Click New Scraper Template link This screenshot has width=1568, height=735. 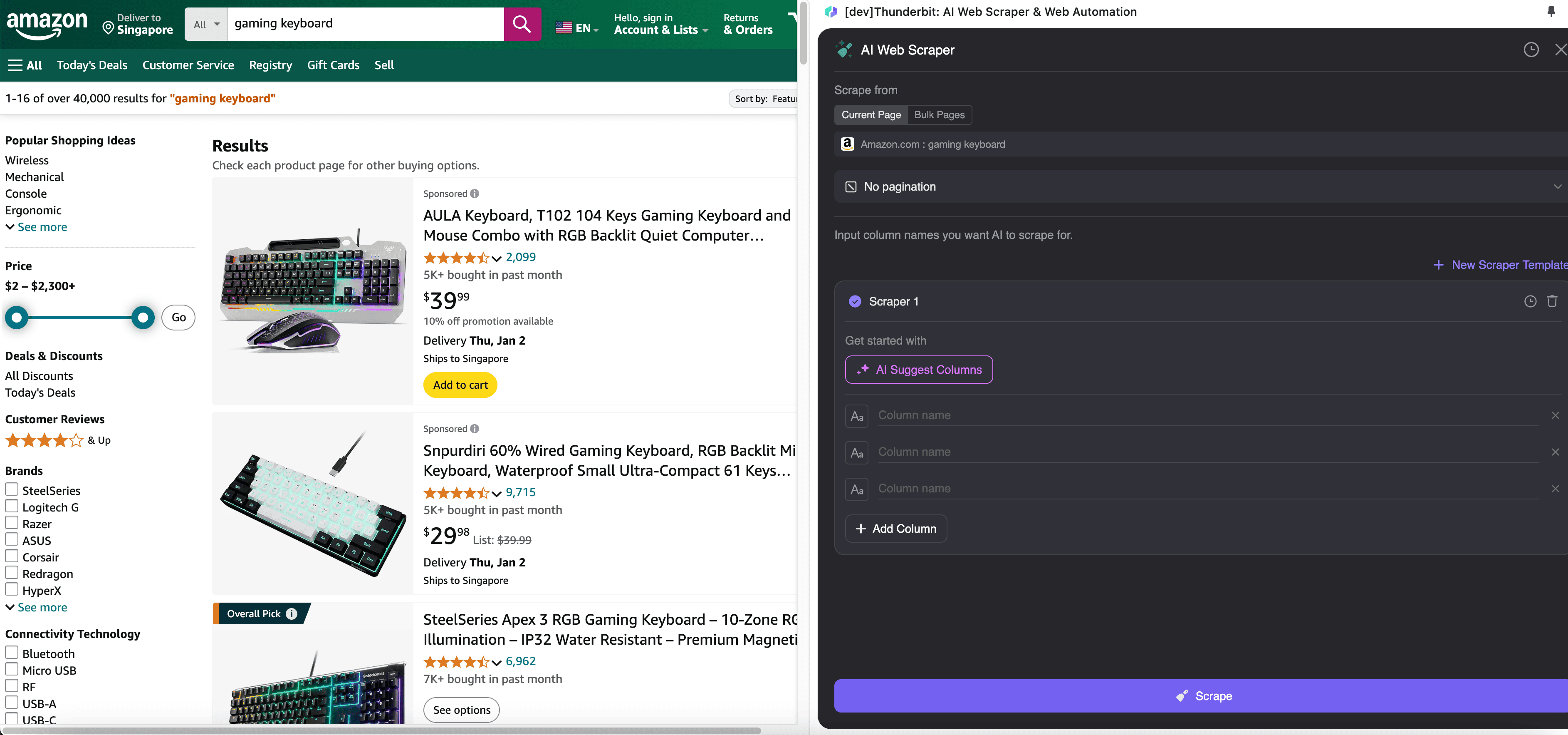(1501, 265)
